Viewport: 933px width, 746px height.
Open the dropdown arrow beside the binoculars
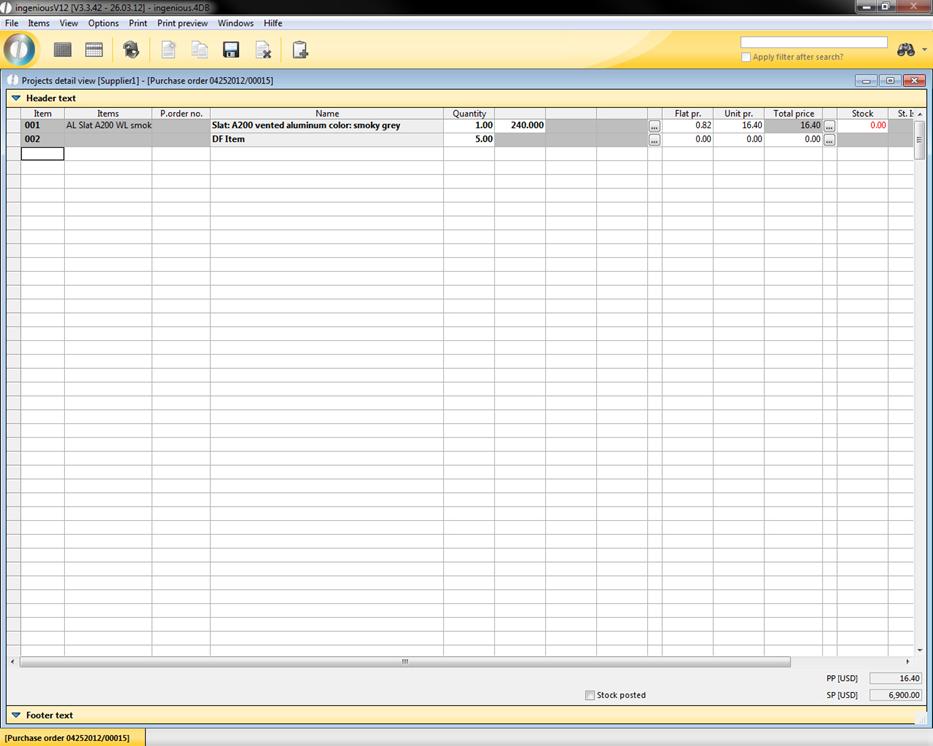(x=925, y=50)
